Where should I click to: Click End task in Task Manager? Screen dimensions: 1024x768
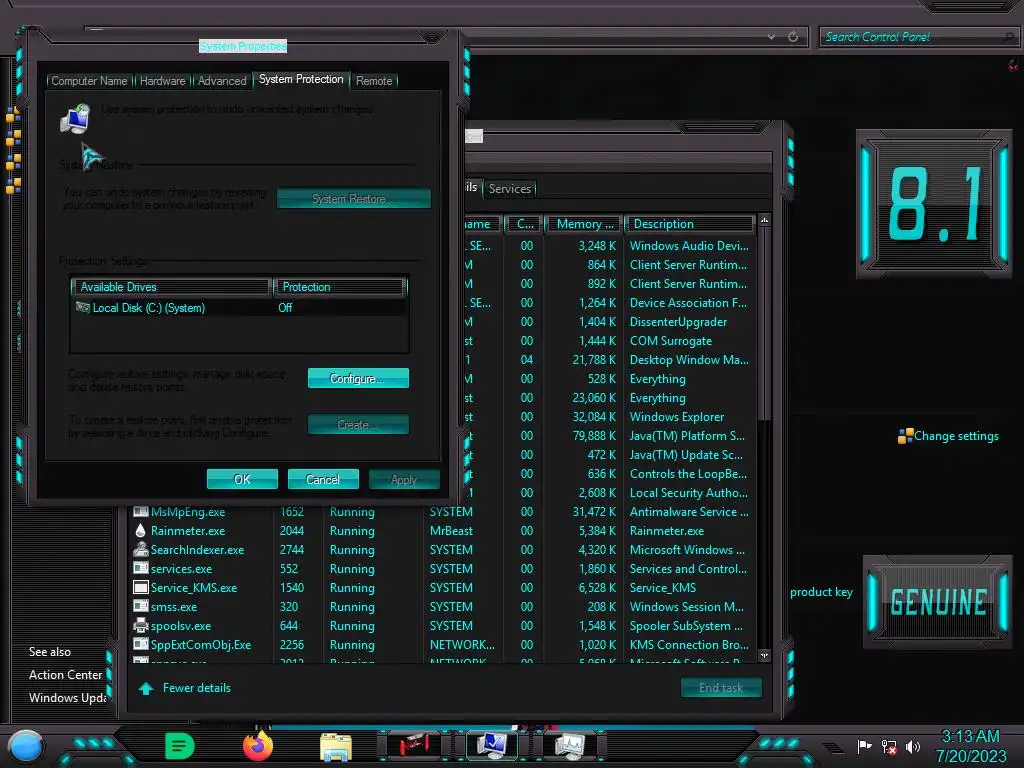tap(721, 688)
